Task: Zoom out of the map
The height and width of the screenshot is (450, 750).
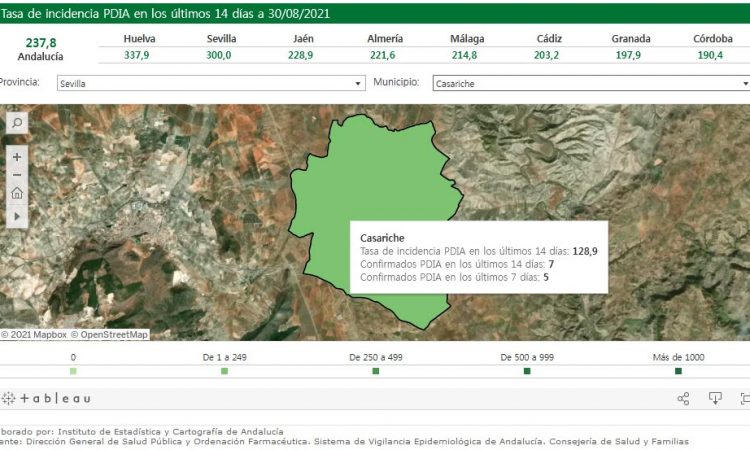Action: tap(17, 175)
